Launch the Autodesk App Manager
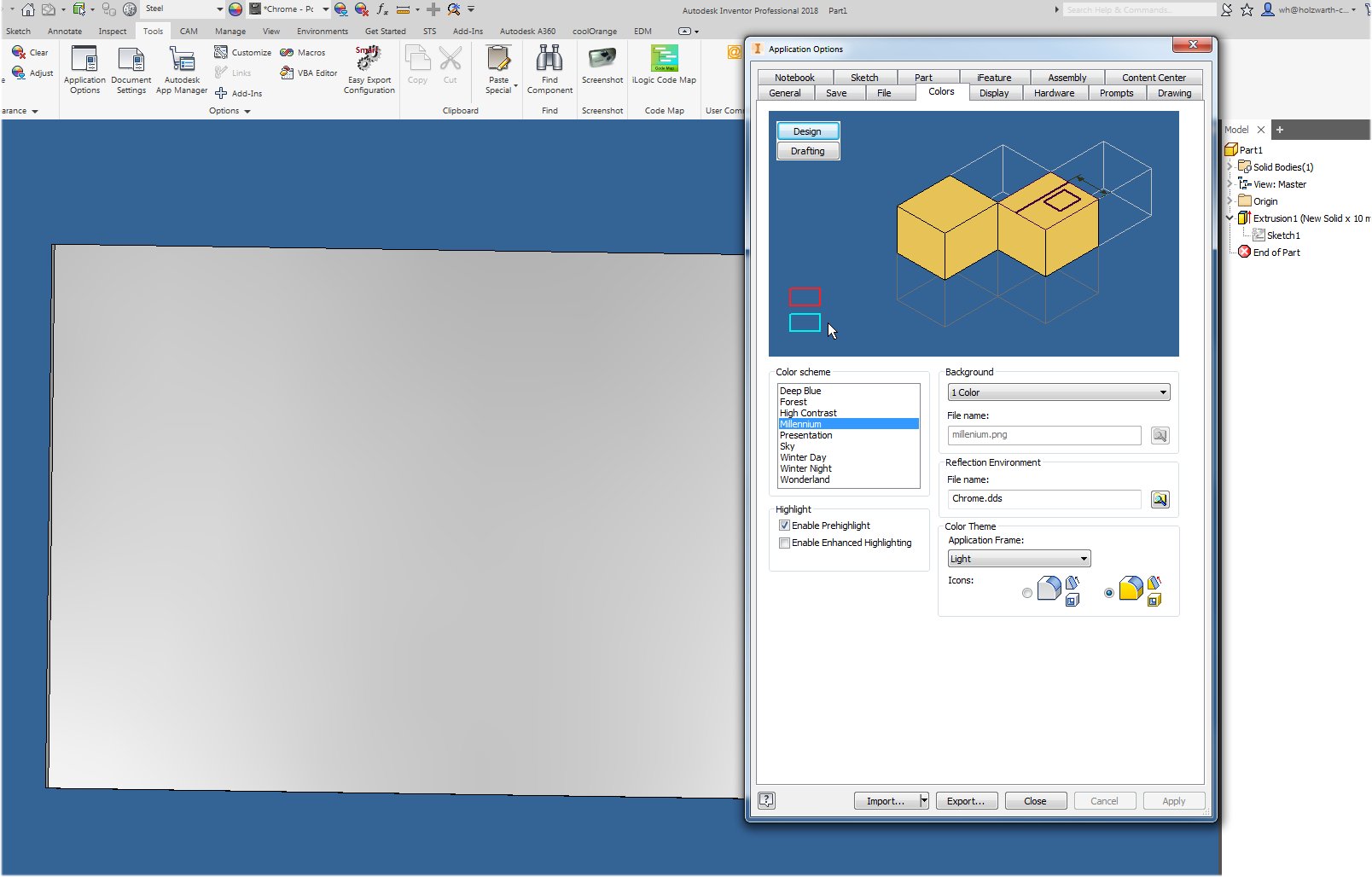This screenshot has height=877, width=1372. point(181,70)
